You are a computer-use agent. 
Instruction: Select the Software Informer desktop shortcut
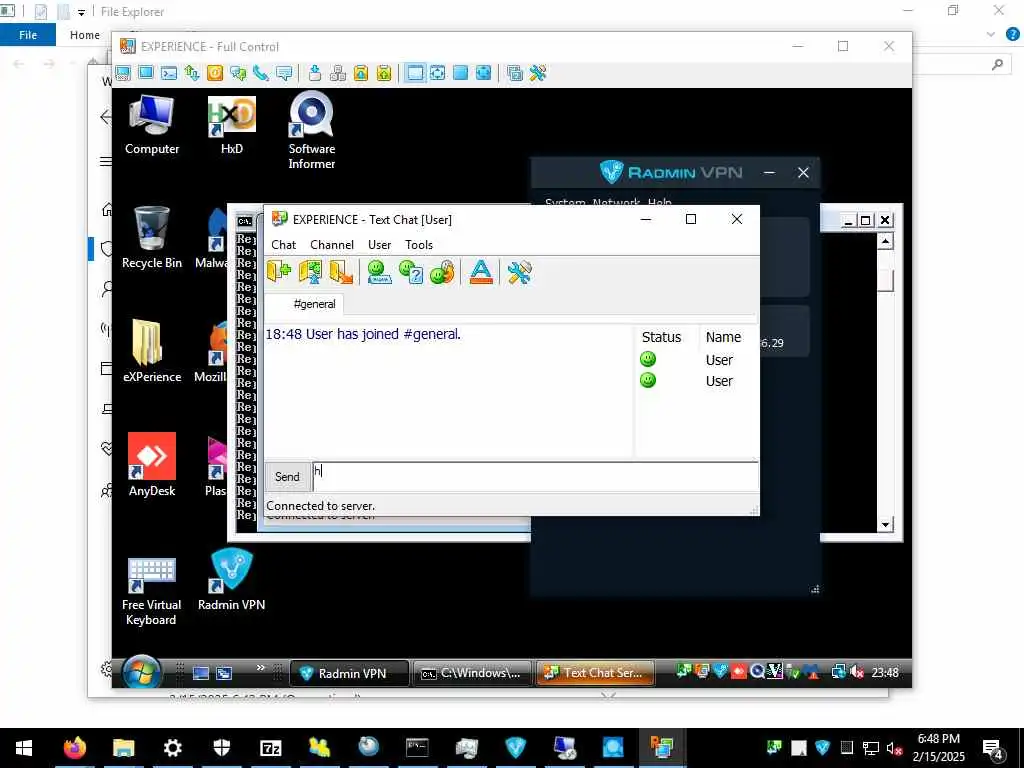[x=312, y=131]
